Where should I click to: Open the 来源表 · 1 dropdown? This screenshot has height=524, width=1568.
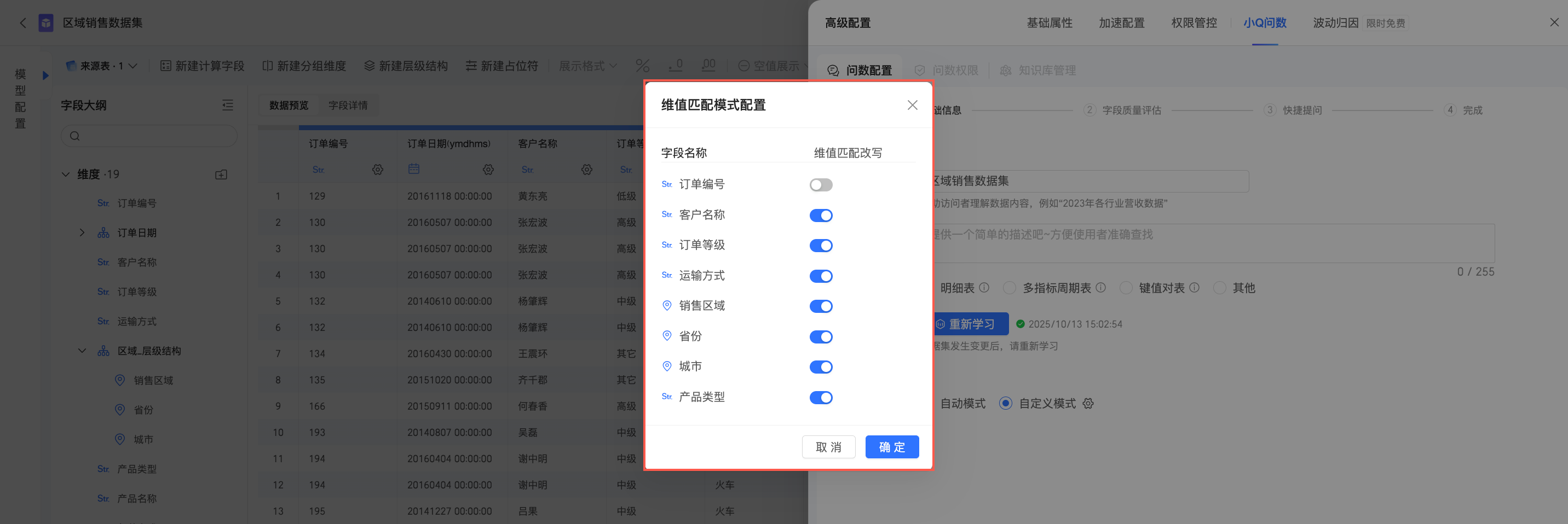pos(102,66)
